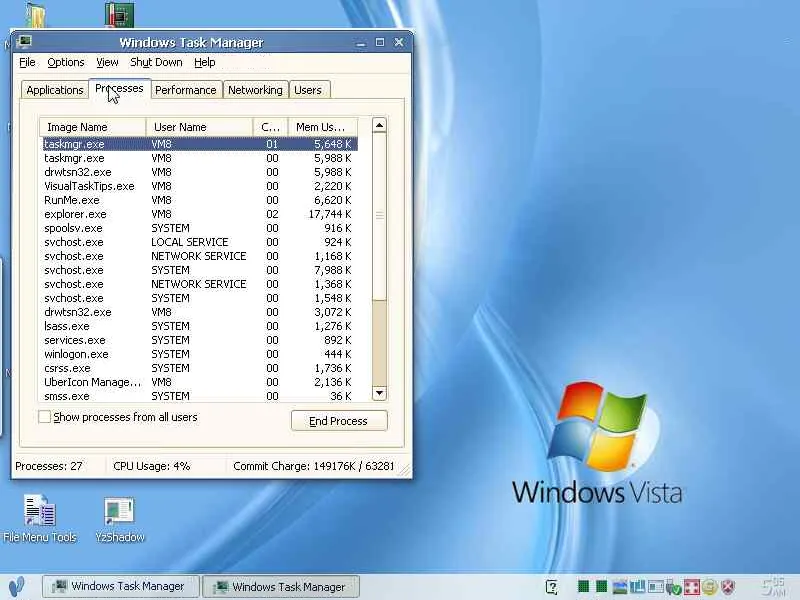
Task: Open the View menu
Action: [x=107, y=62]
